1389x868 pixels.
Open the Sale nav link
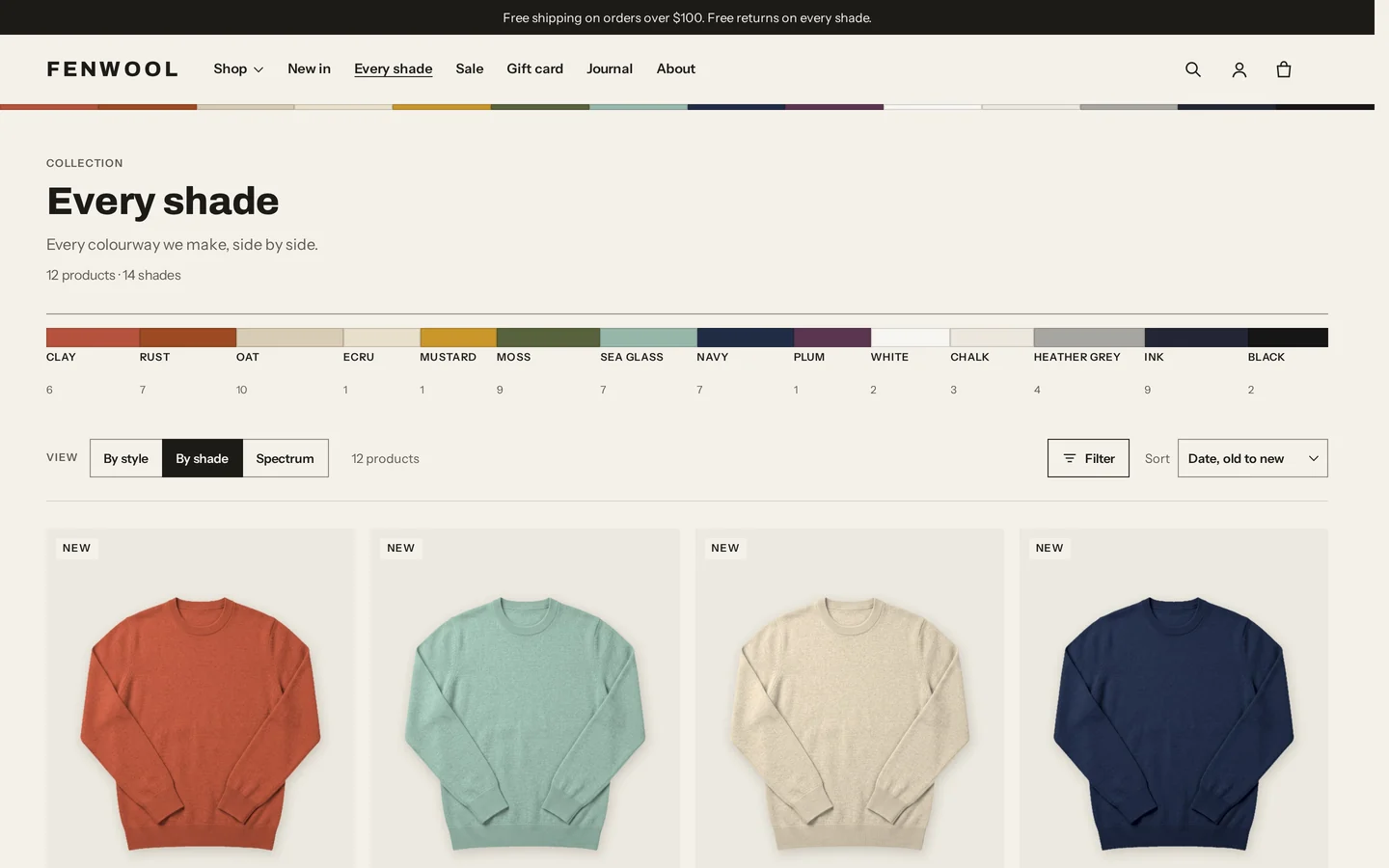(470, 69)
